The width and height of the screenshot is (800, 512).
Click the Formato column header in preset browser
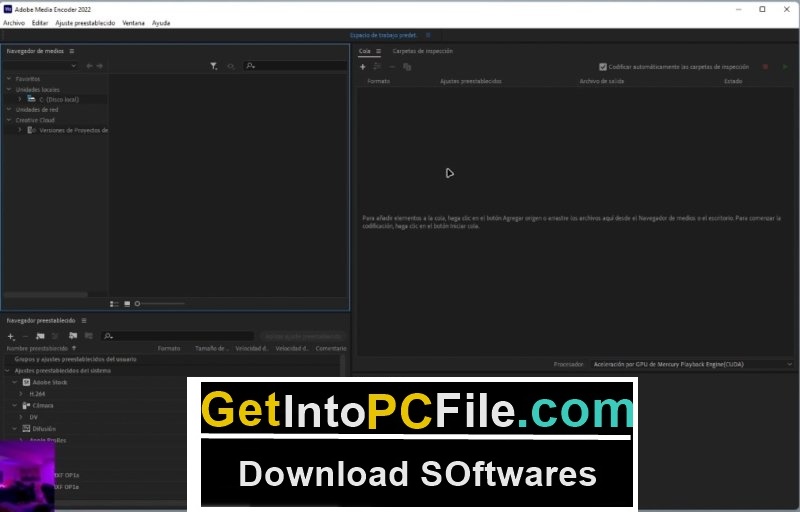pos(169,348)
